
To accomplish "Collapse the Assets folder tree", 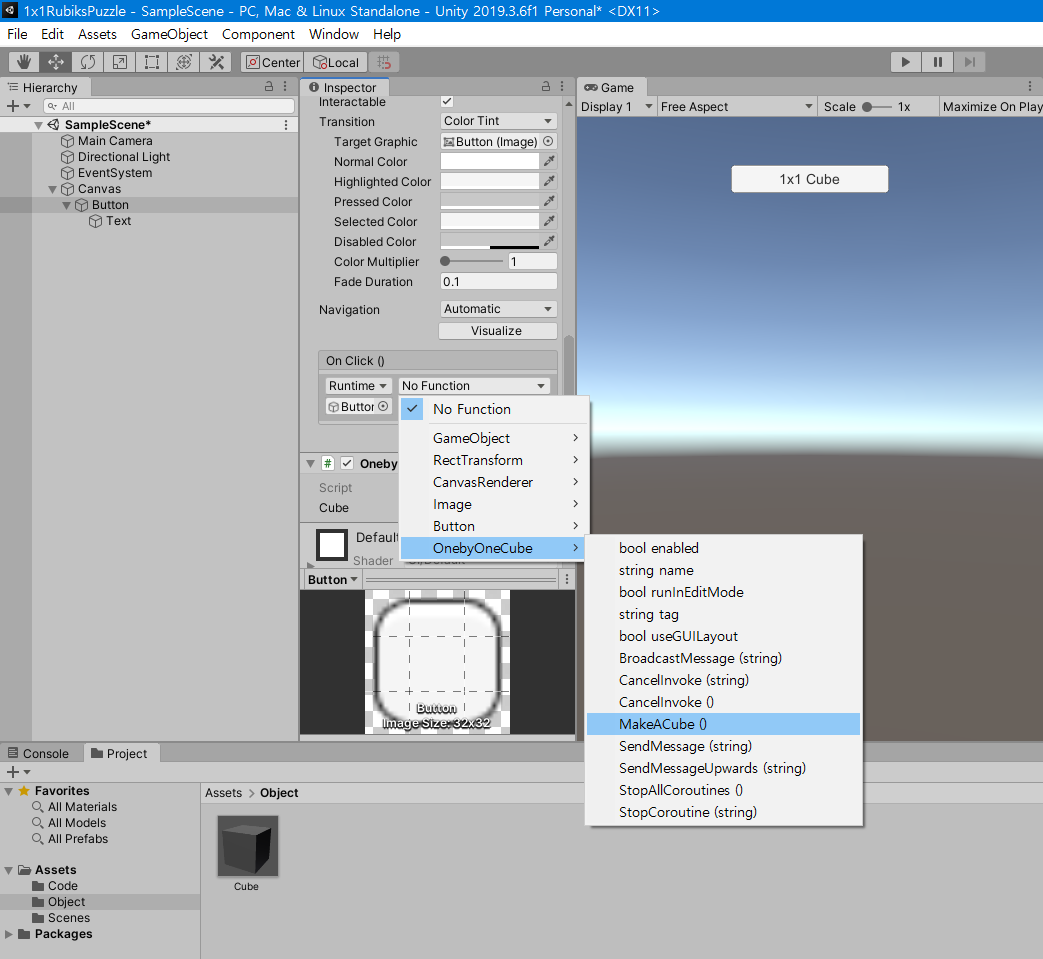I will click(9, 870).
